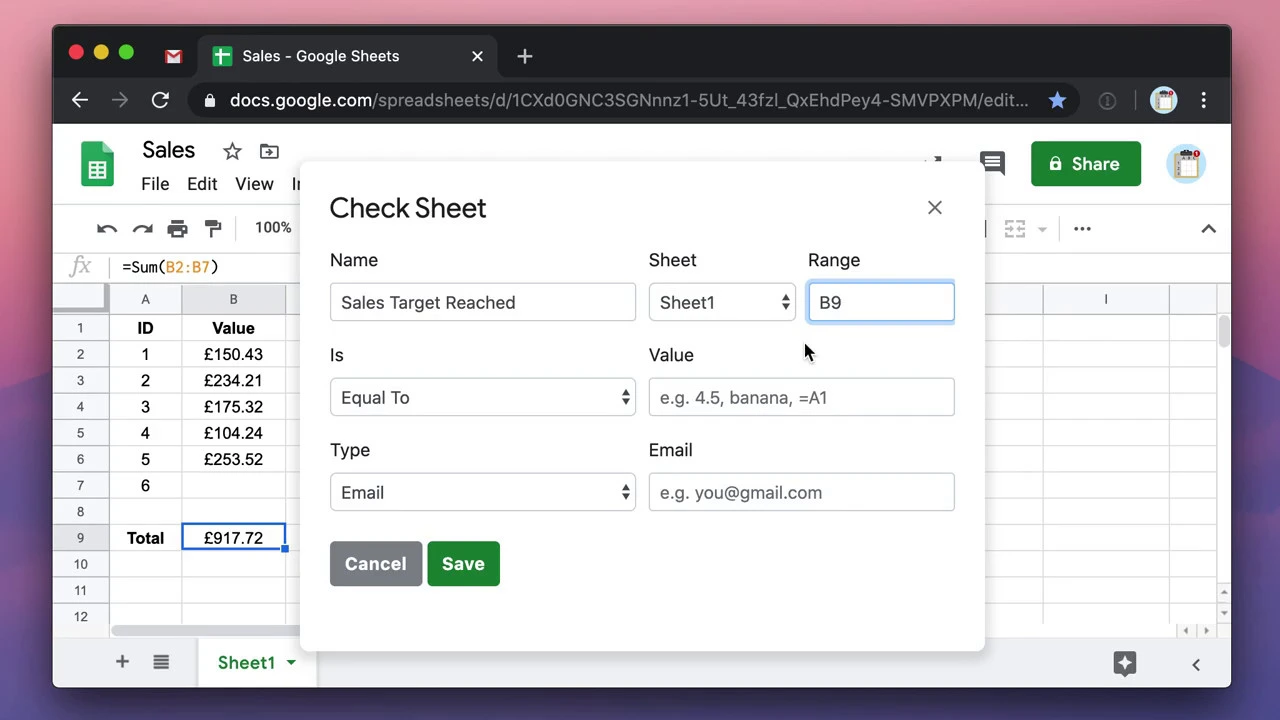Click the Explore button at bottom right
The width and height of the screenshot is (1280, 720).
tap(1125, 663)
